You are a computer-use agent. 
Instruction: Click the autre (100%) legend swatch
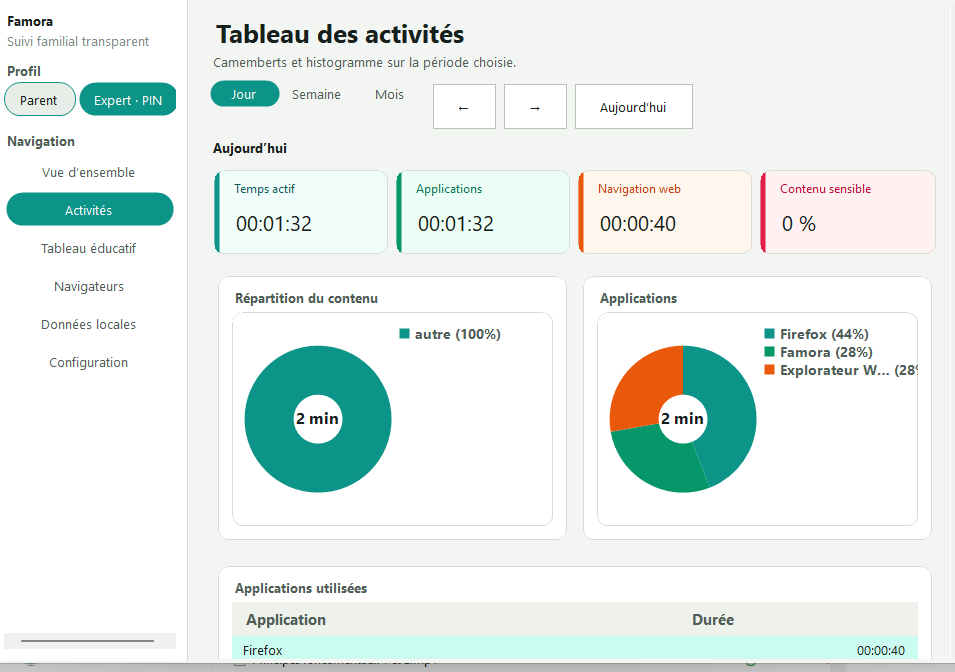point(404,333)
